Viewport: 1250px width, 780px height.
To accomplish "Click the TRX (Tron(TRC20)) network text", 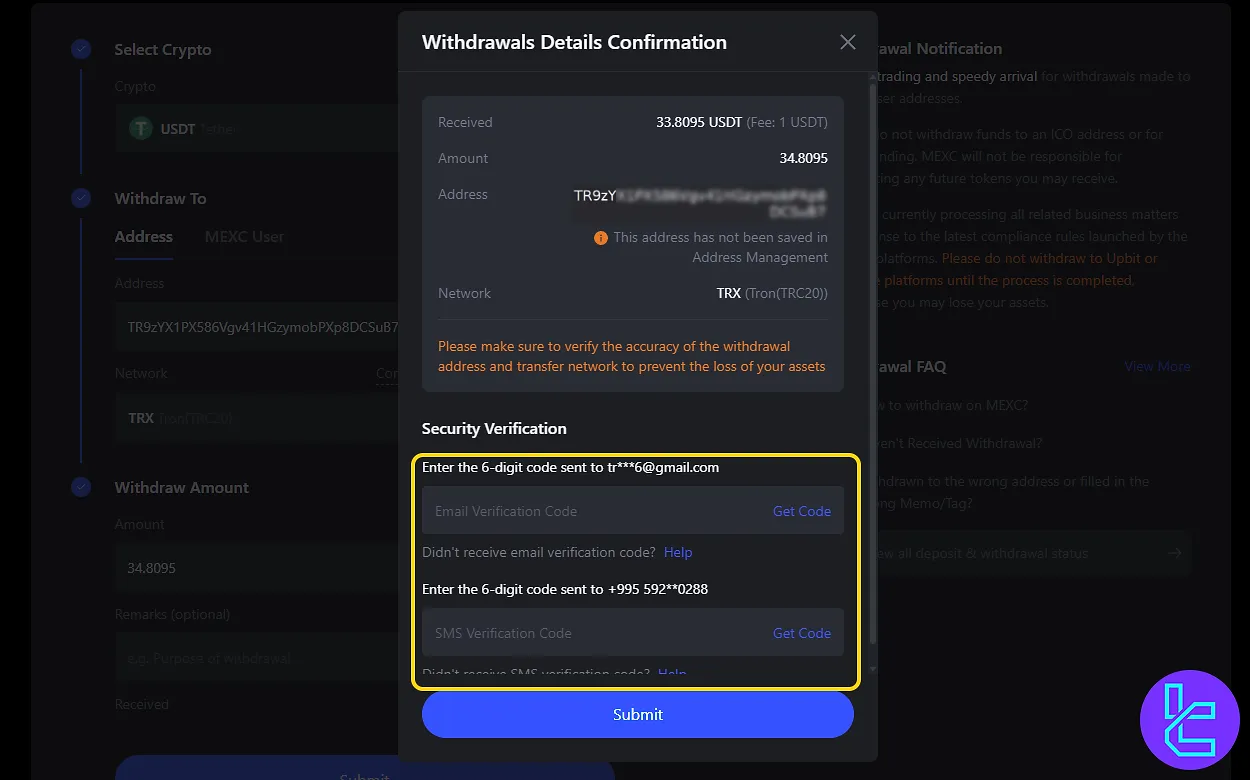I will (772, 293).
